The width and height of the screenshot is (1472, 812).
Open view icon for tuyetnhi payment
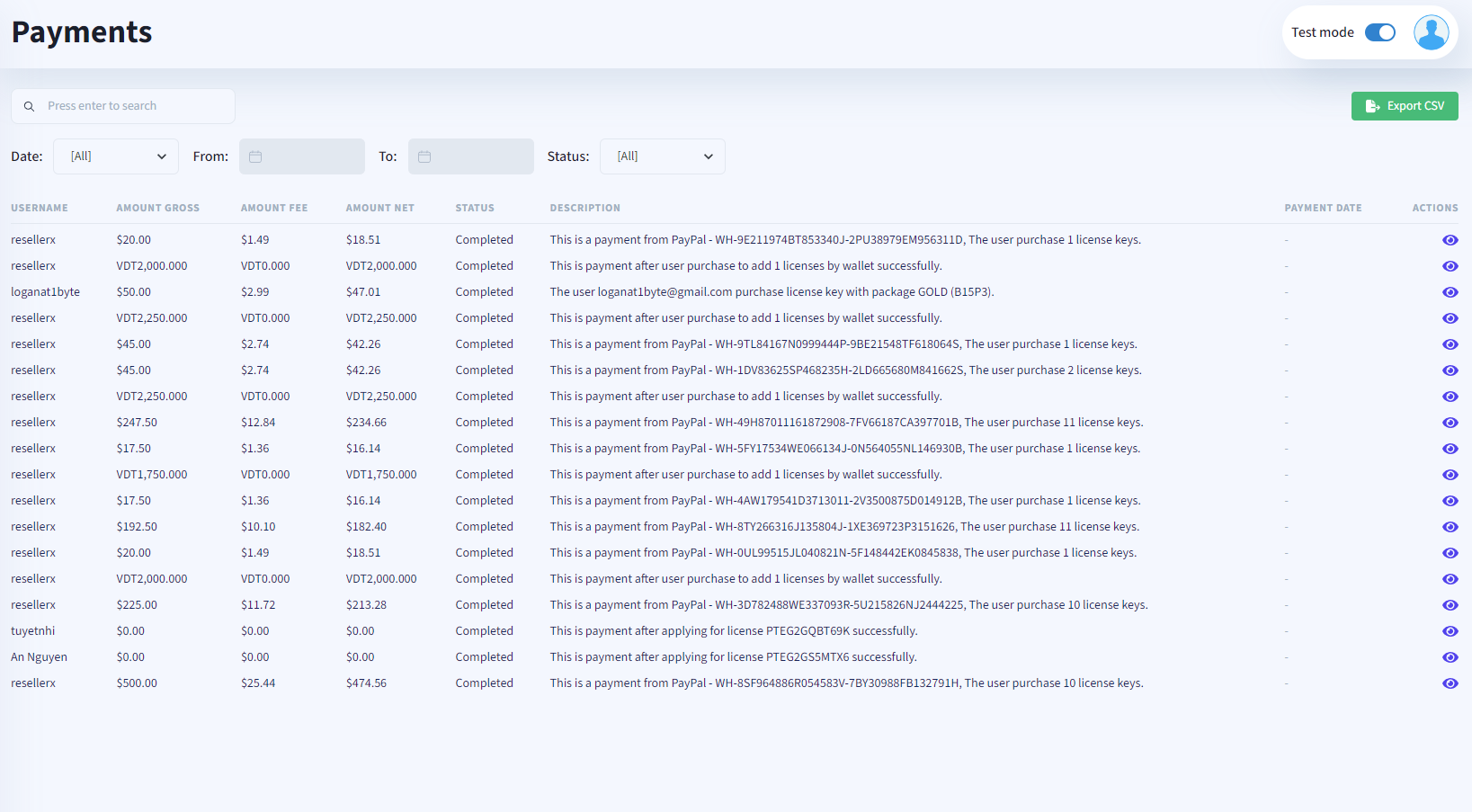(x=1450, y=631)
